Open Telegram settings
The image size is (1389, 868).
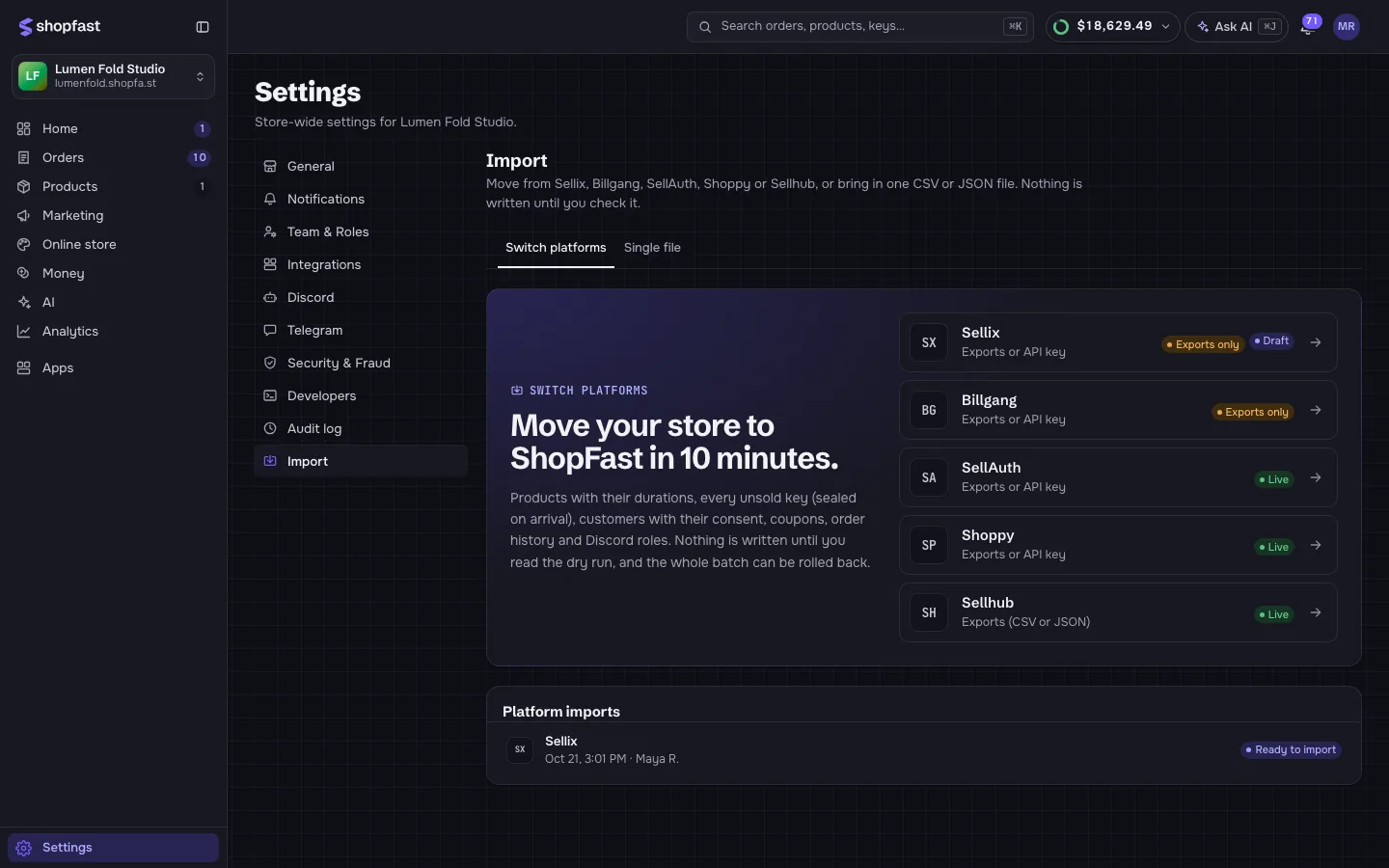(x=361, y=330)
